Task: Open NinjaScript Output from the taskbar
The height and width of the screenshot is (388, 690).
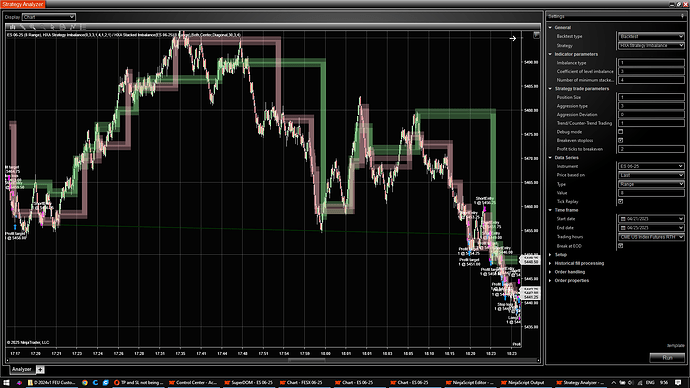Action: click(x=522, y=383)
